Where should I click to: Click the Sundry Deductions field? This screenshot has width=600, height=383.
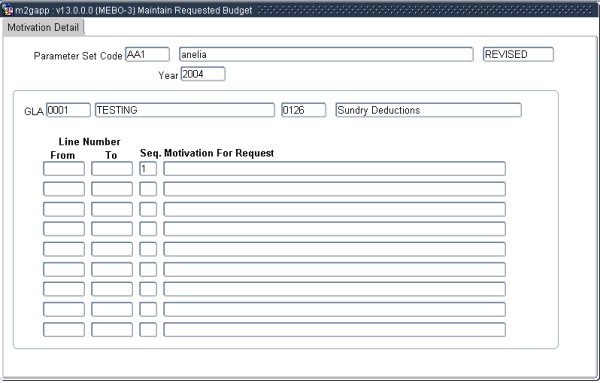click(429, 110)
